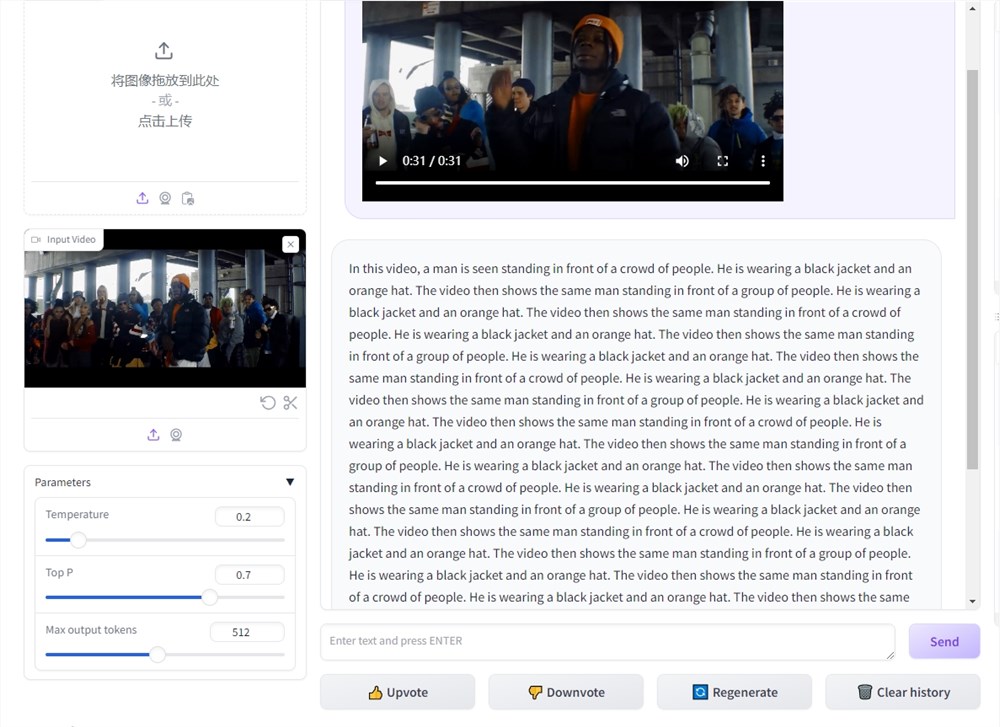Mute the video player audio

point(681,160)
